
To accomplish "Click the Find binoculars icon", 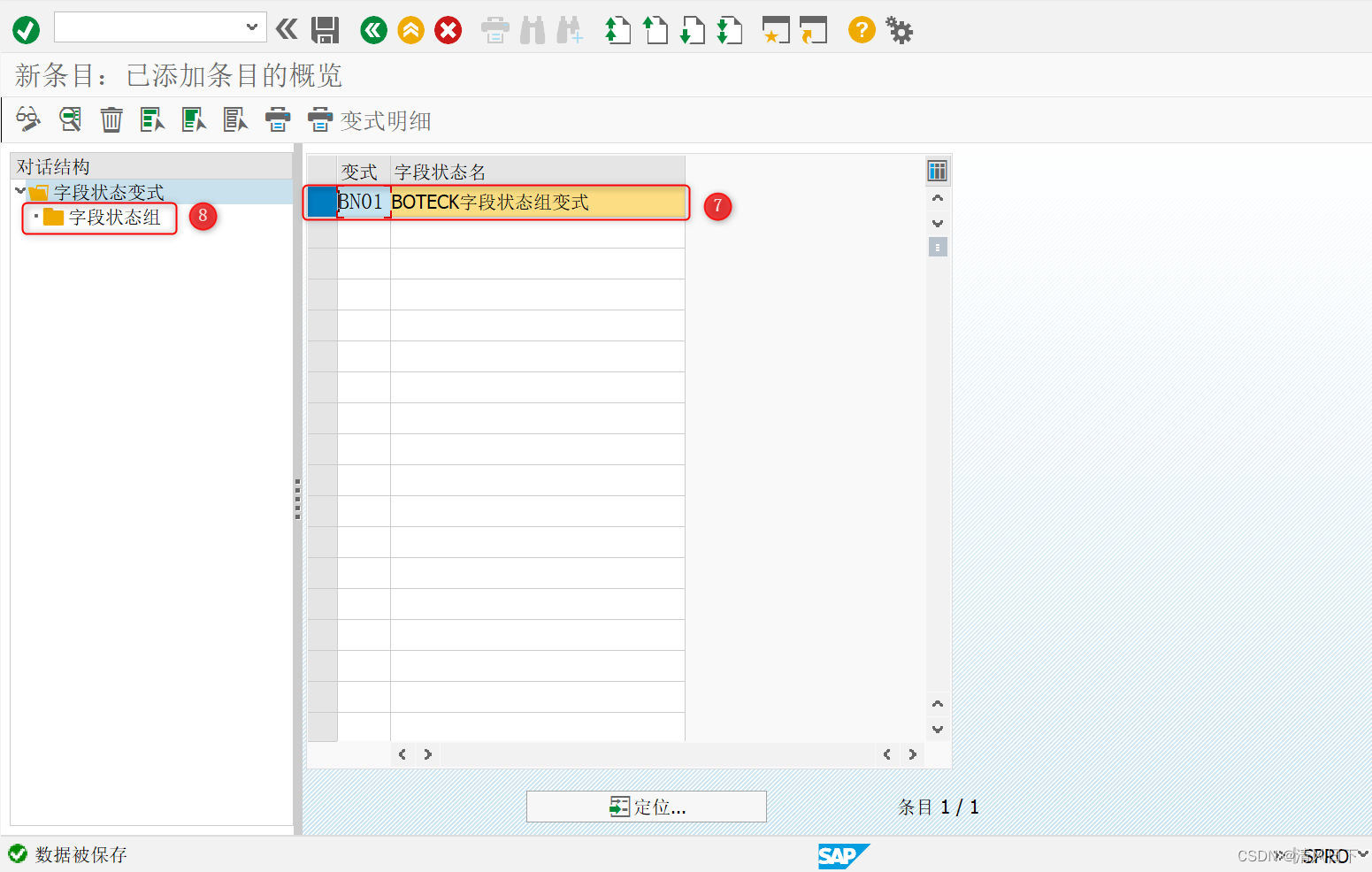I will (x=533, y=31).
